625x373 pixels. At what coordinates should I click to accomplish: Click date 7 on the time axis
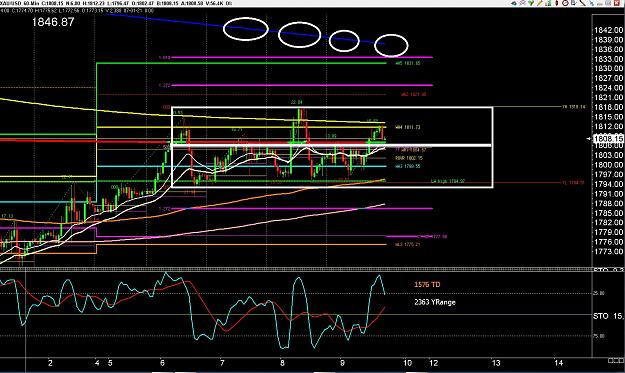pos(222,363)
